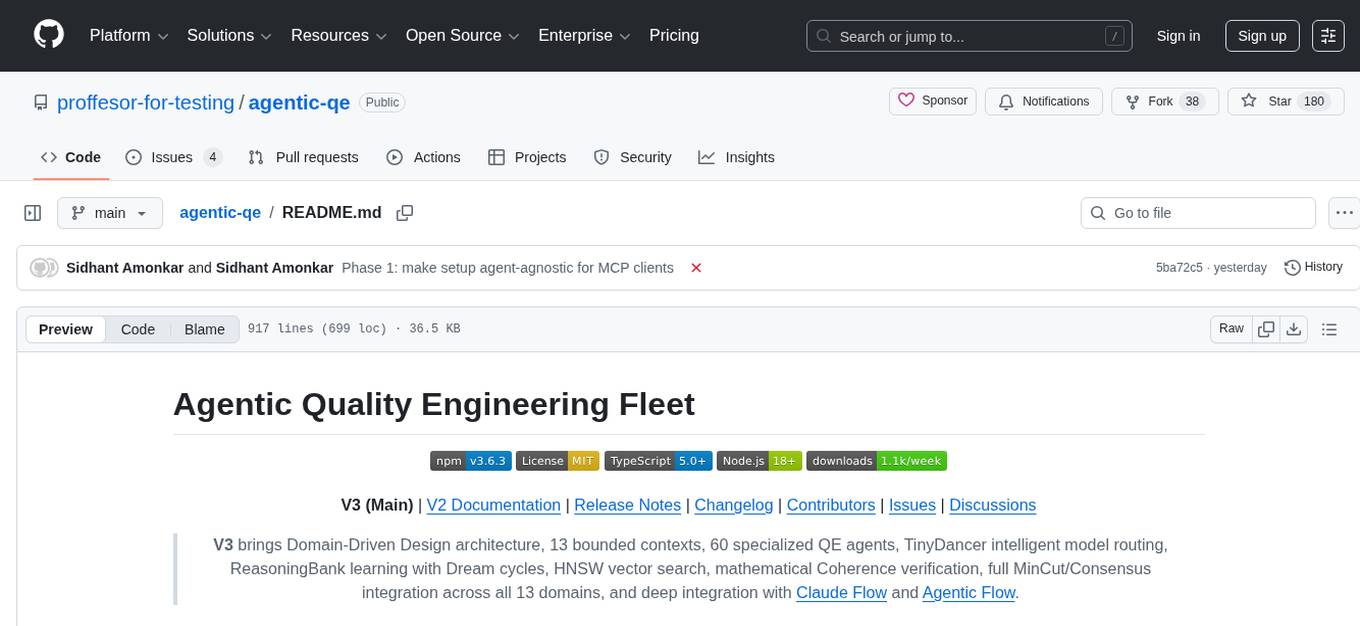Click the Sponsor heart icon

[x=906, y=100]
